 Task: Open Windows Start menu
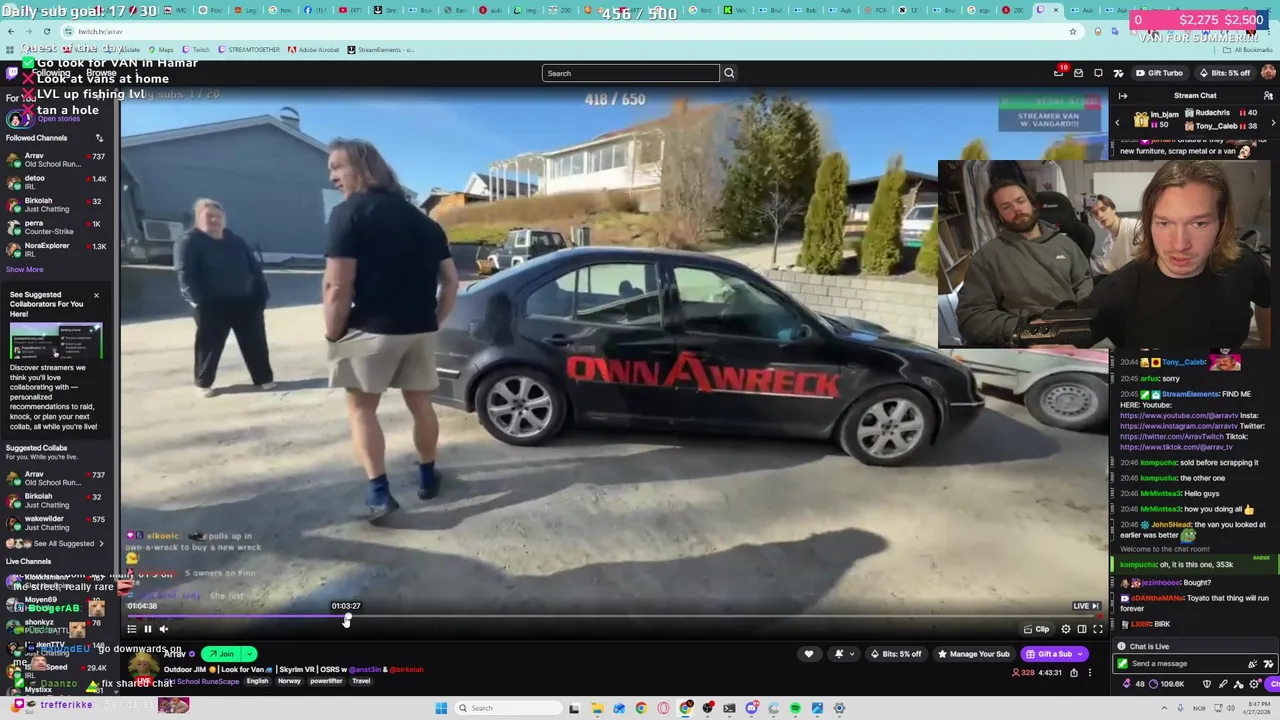[x=441, y=708]
